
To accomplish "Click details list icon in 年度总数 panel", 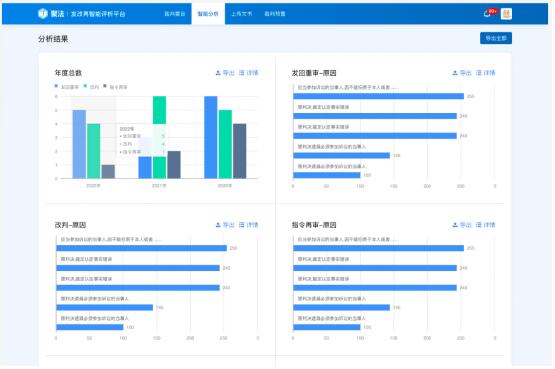I will tap(241, 73).
